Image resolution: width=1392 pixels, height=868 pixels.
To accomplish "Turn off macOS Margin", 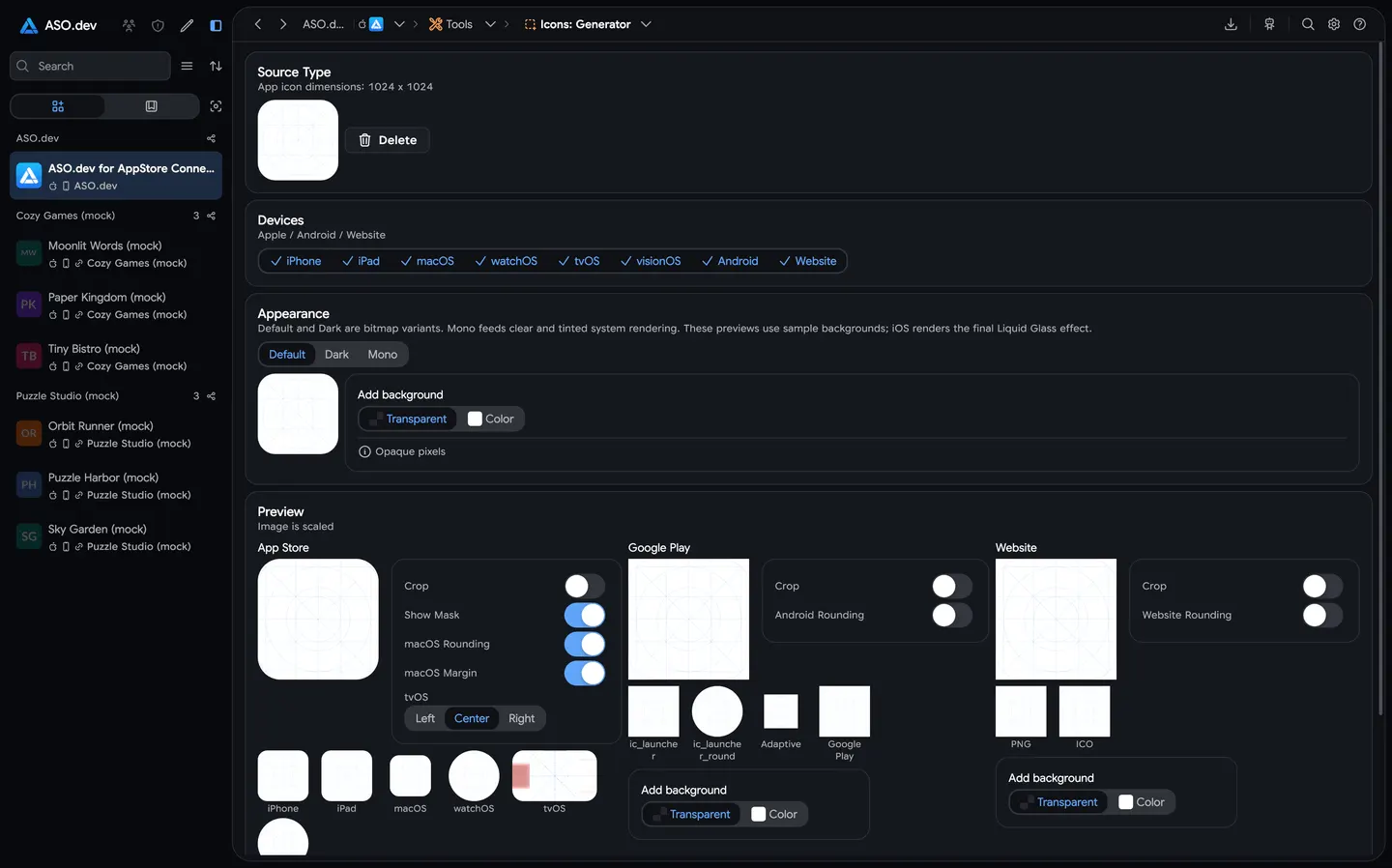I will click(585, 673).
